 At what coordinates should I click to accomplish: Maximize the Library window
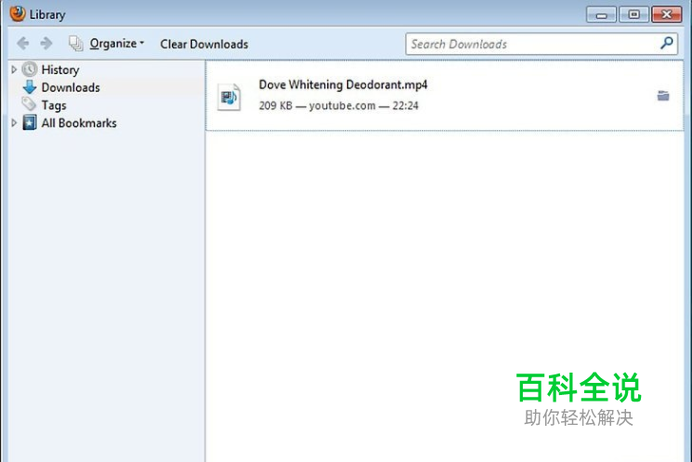[634, 15]
